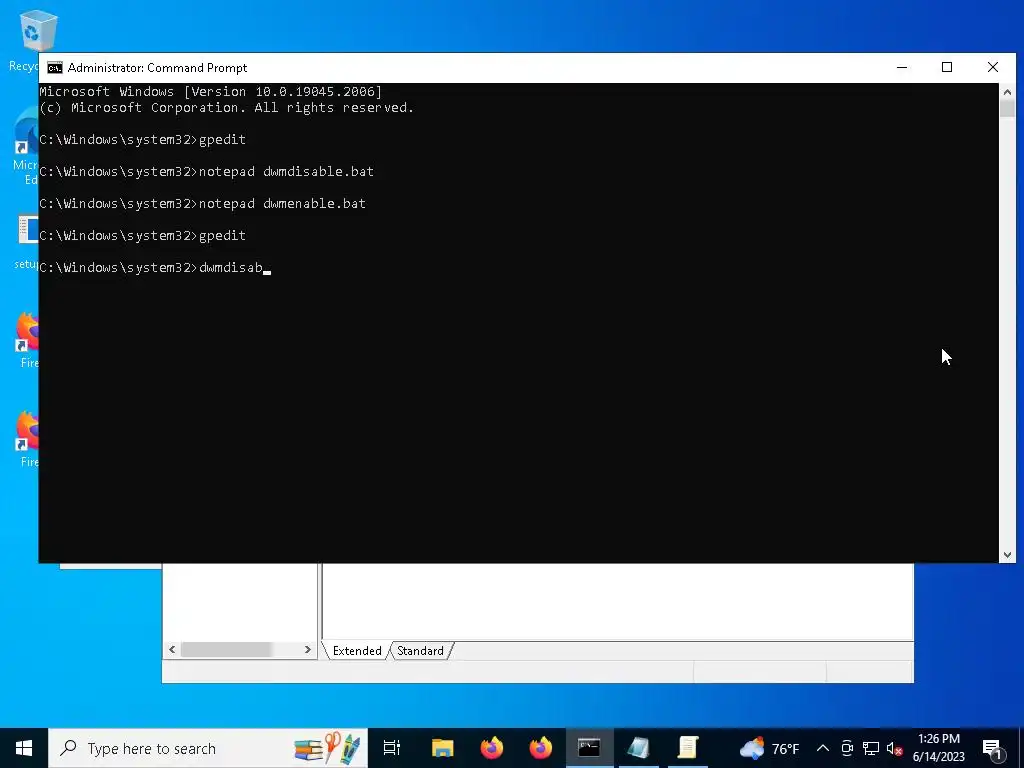This screenshot has height=768, width=1024.
Task: Click the Meet Now tray icon
Action: pos(847,748)
